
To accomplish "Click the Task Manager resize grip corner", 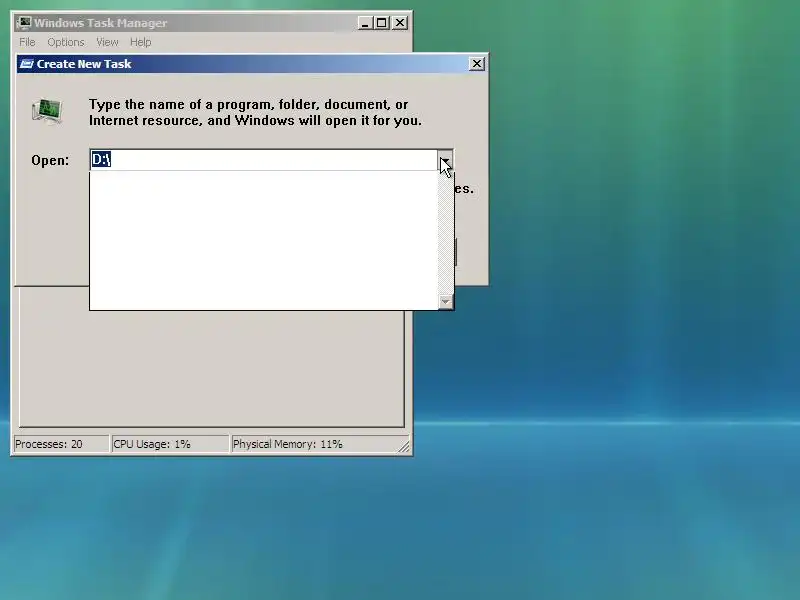I will 404,446.
